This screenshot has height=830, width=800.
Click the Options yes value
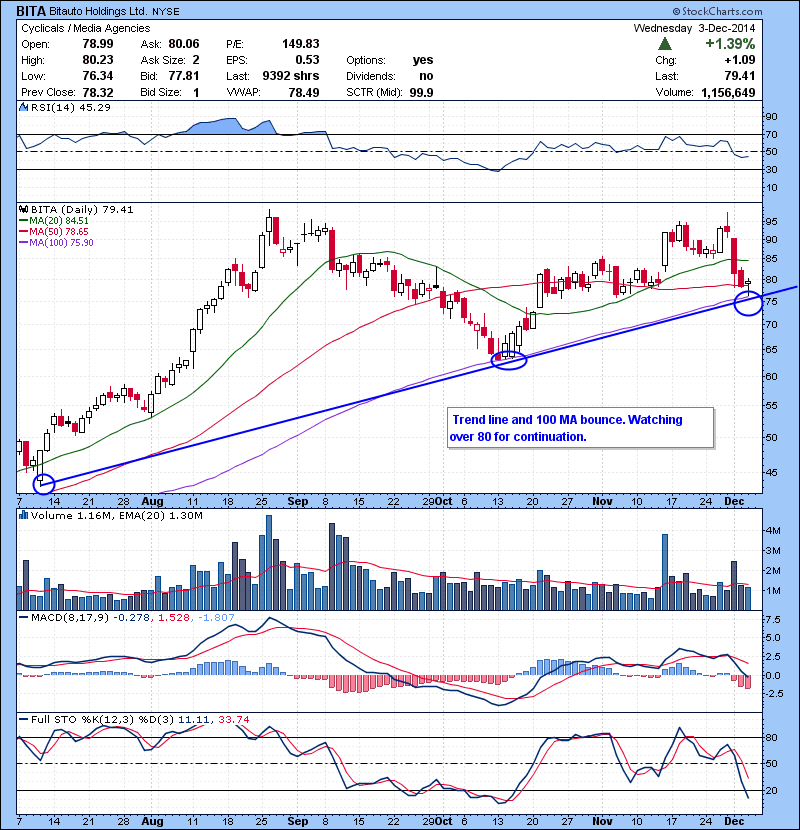pos(423,60)
